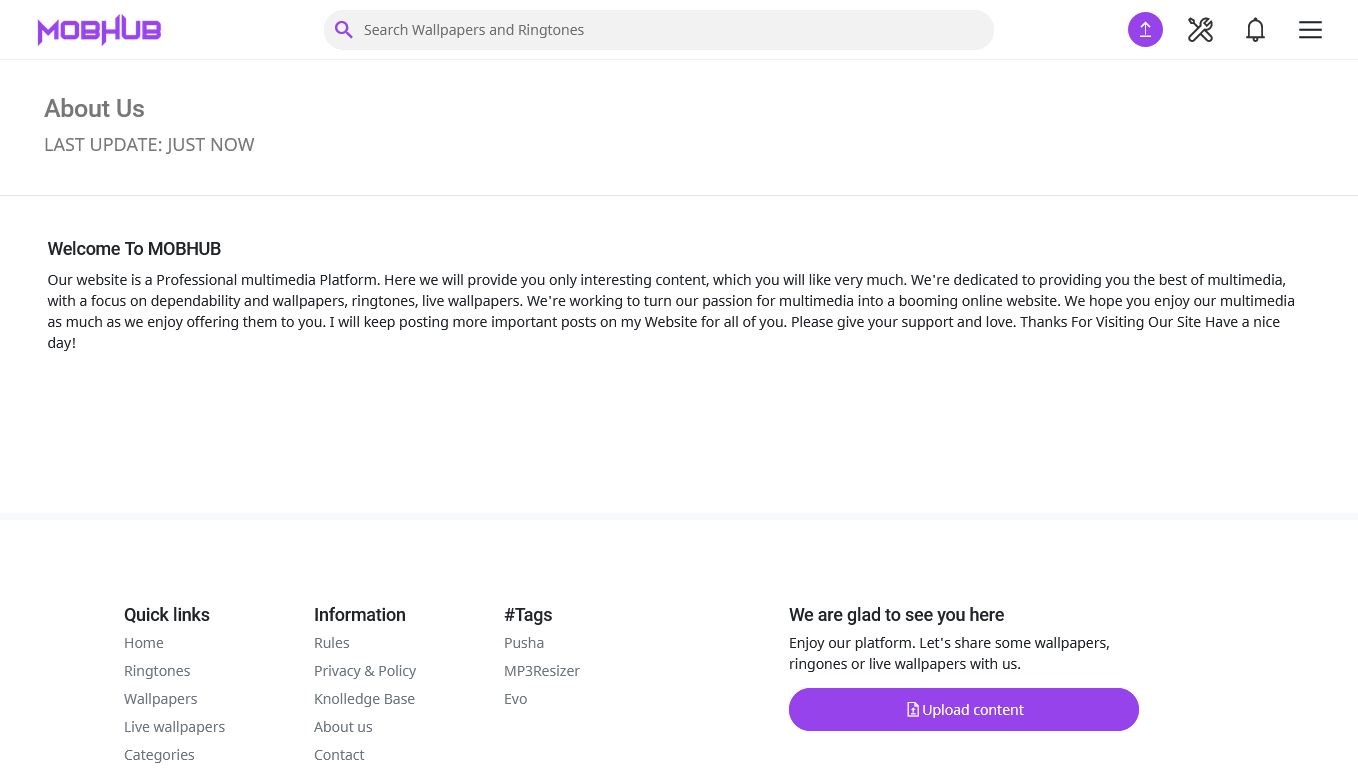Select the Evo tag
Viewport: 1358px width, 768px height.
(516, 699)
